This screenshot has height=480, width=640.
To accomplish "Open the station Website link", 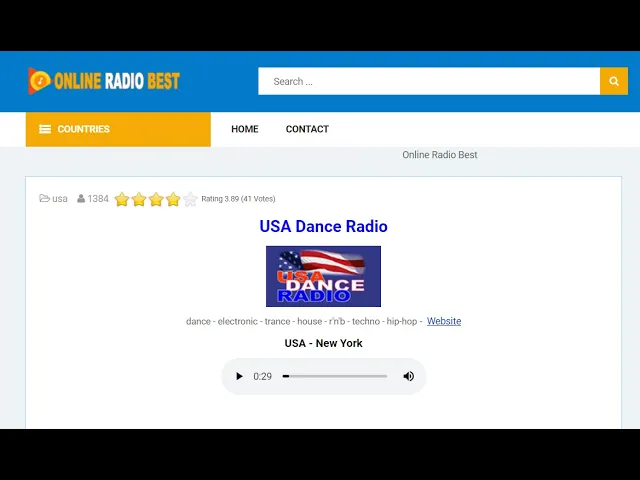I will pyautogui.click(x=444, y=321).
